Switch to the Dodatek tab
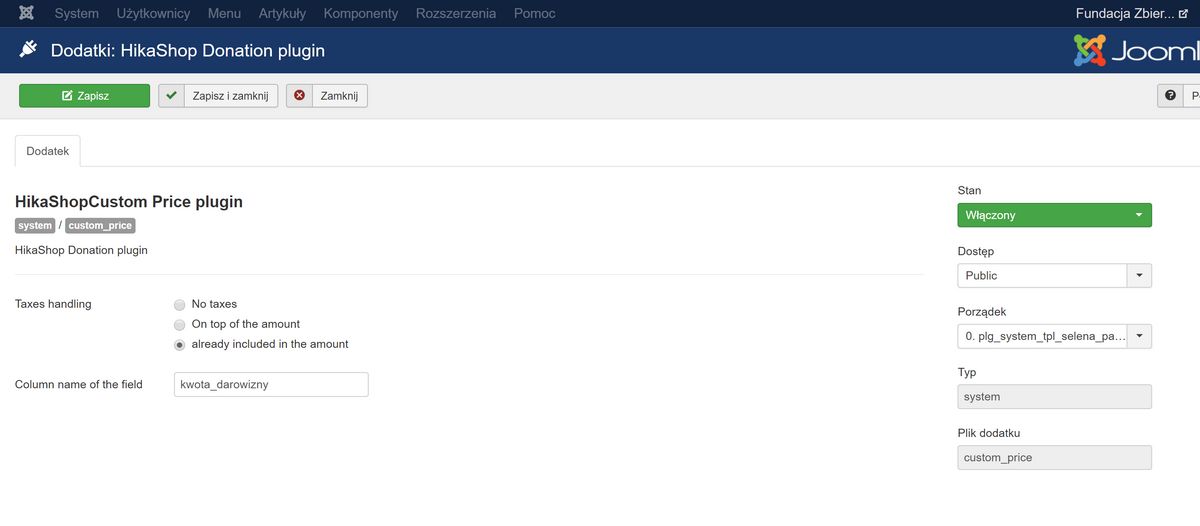Screen dimensions: 1200x526 (48, 150)
